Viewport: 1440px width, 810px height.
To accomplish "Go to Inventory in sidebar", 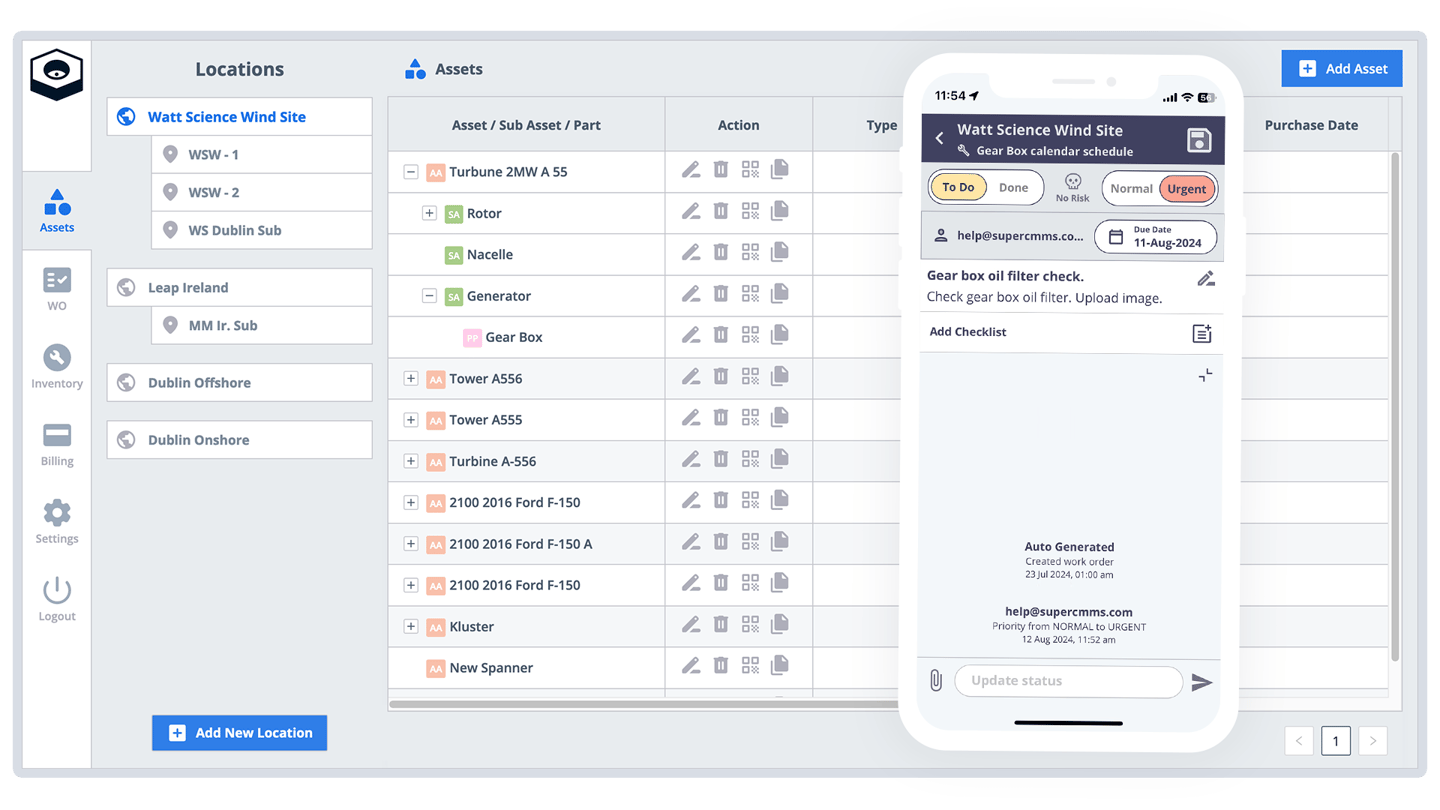I will pyautogui.click(x=57, y=367).
